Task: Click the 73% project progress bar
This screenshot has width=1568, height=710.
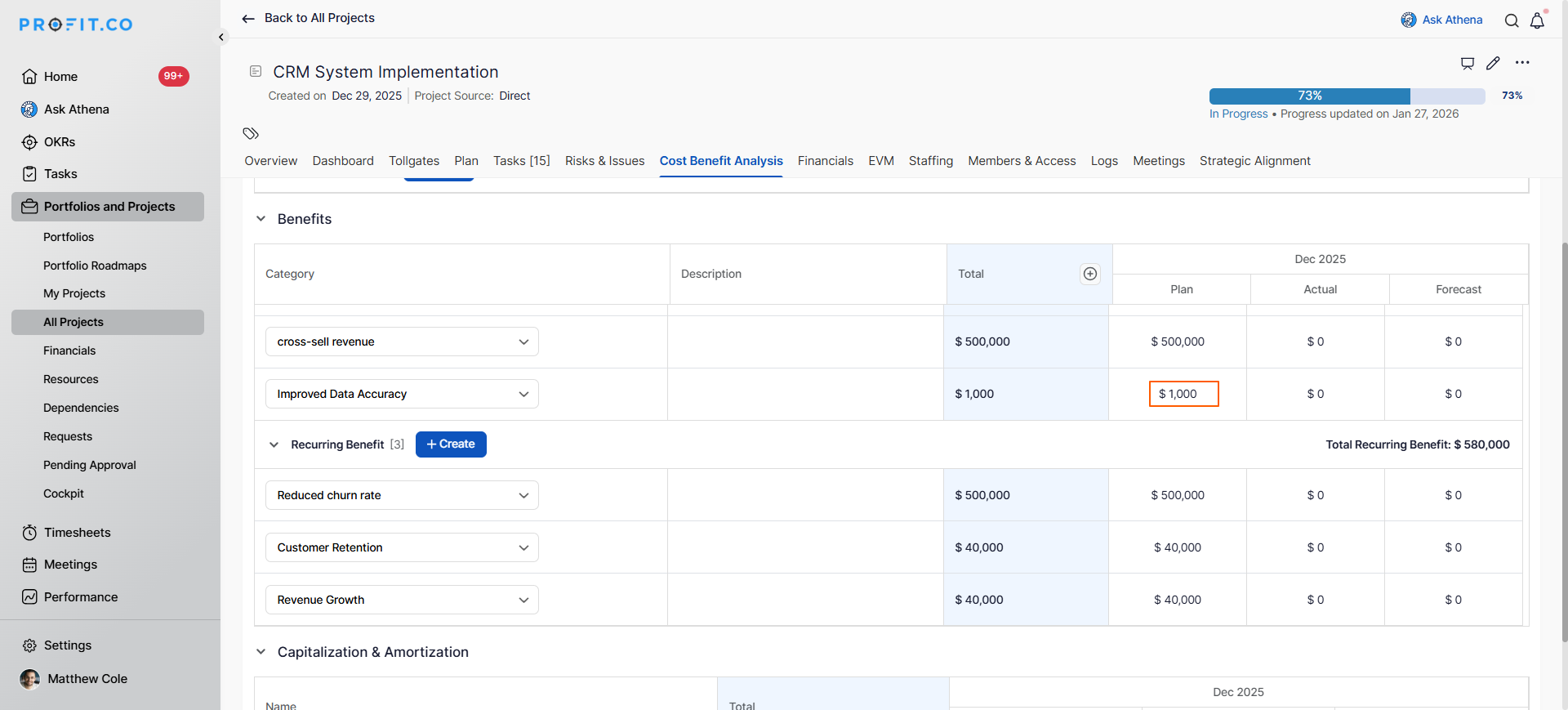Action: (1347, 96)
